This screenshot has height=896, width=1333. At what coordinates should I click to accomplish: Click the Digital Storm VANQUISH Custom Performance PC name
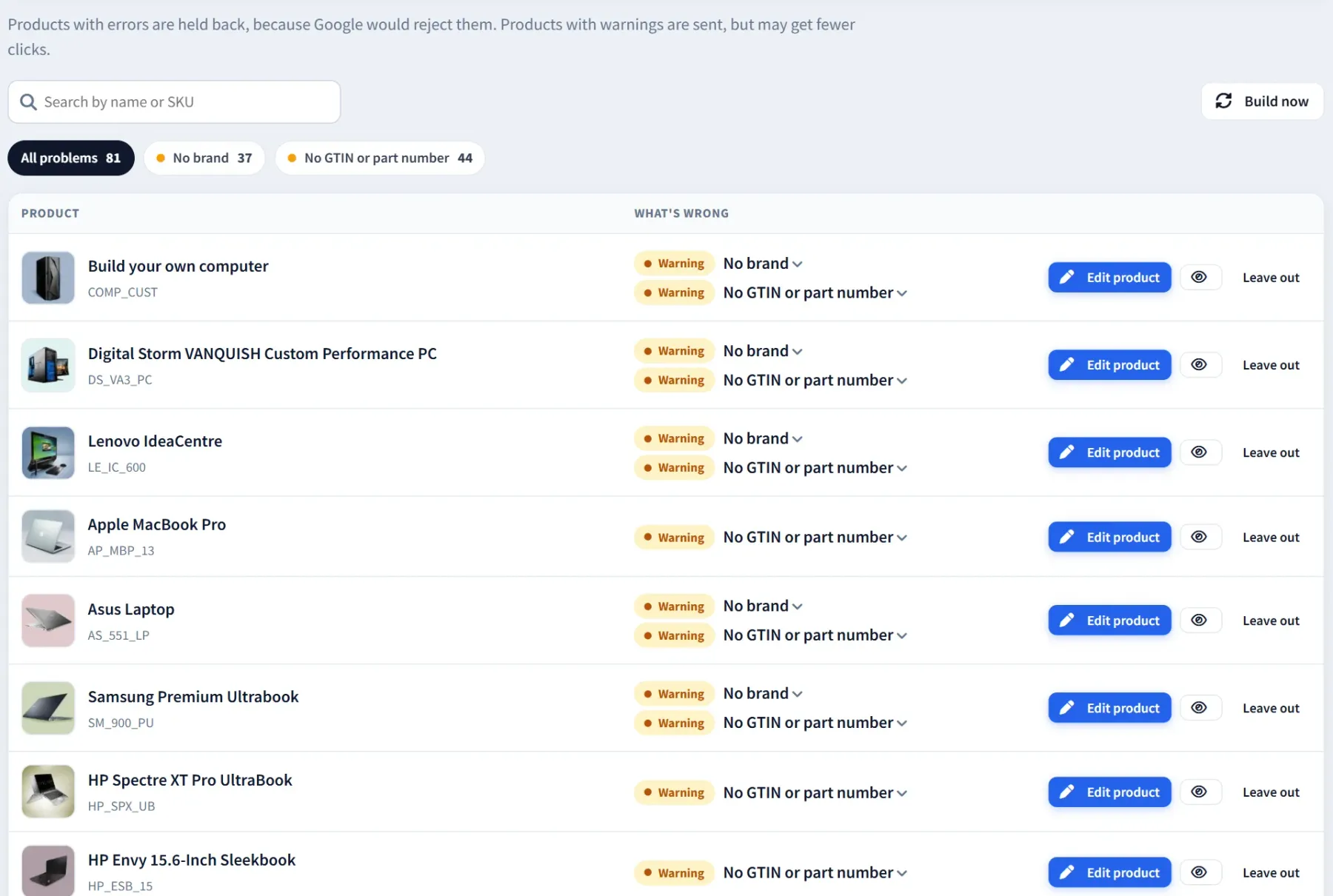(262, 353)
